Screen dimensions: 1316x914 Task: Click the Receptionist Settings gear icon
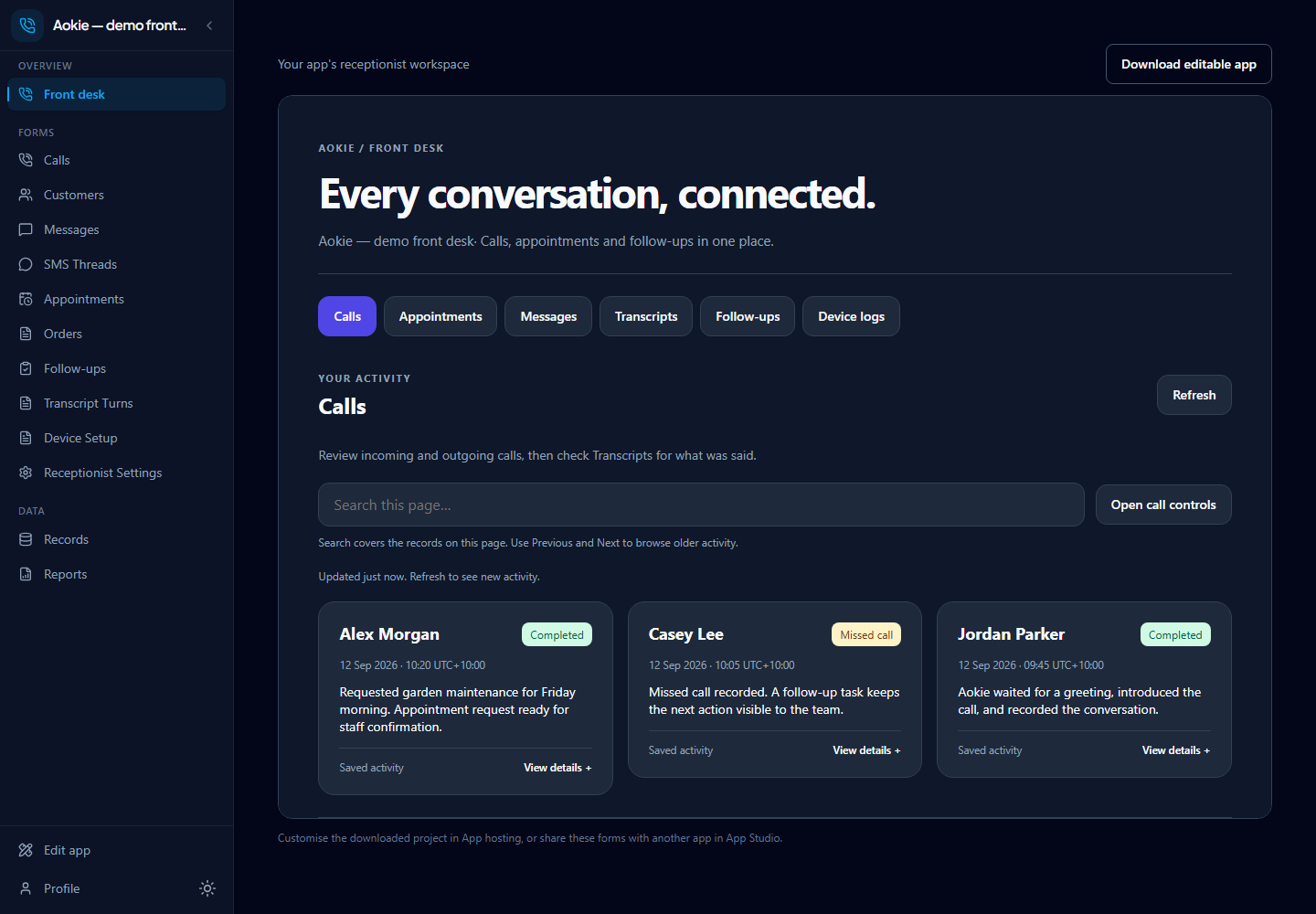coord(26,473)
